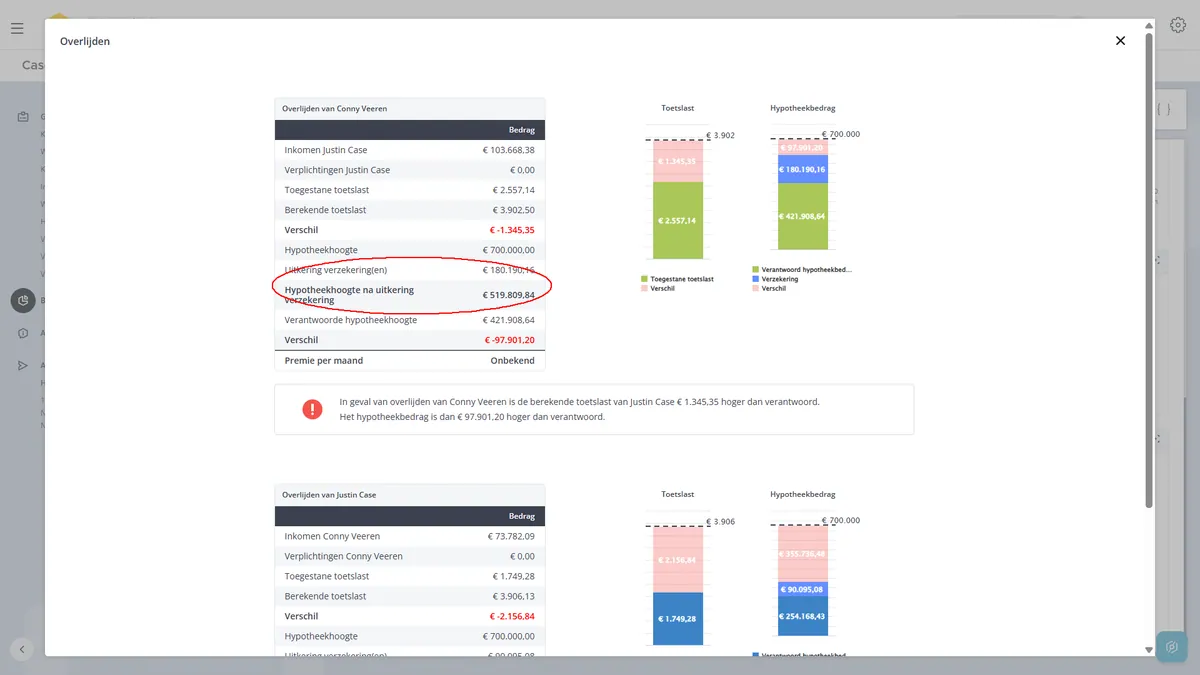The image size is (1200, 675).
Task: Click the 'Overlijden van Justin Case' table title
Action: pyautogui.click(x=329, y=495)
